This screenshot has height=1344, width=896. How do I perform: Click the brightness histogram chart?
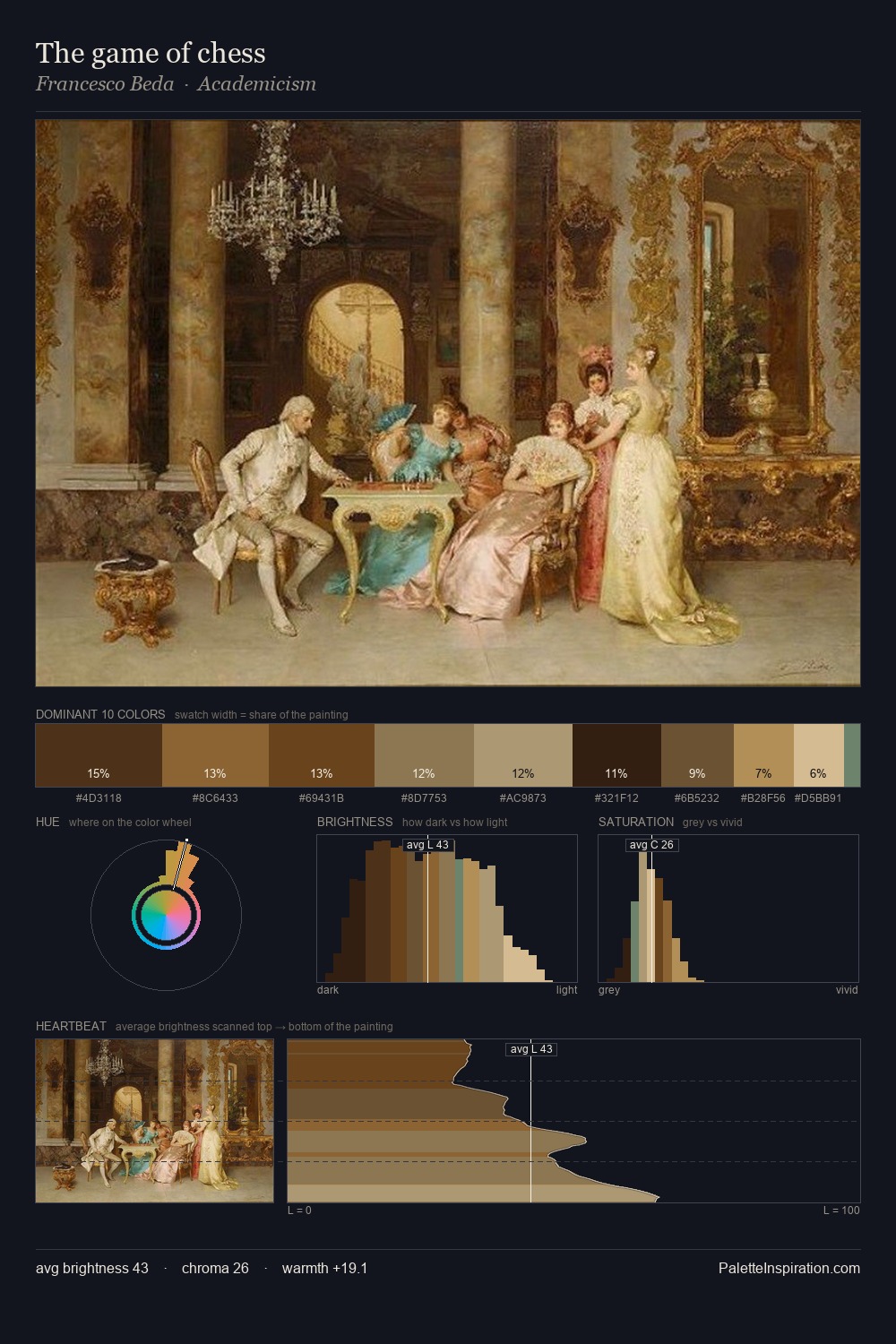pyautogui.click(x=447, y=909)
